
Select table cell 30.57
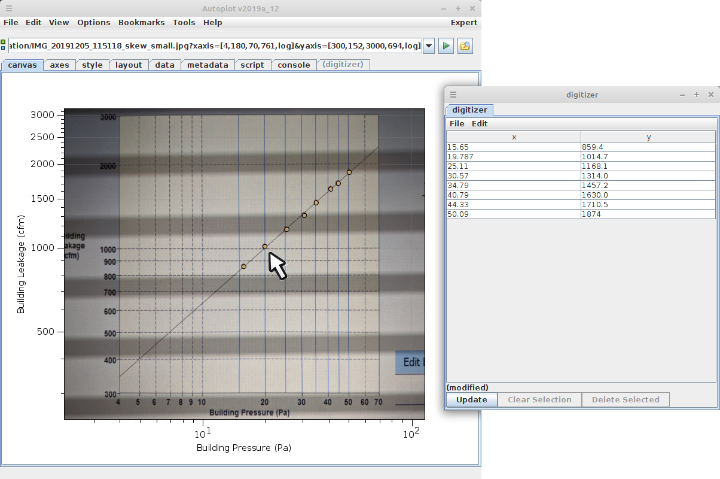click(513, 176)
